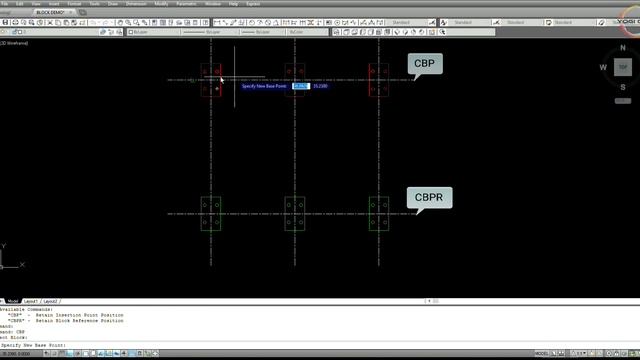Click the Zoom Realtime icon
Viewport: 640px width, 360px height.
[x=128, y=22]
